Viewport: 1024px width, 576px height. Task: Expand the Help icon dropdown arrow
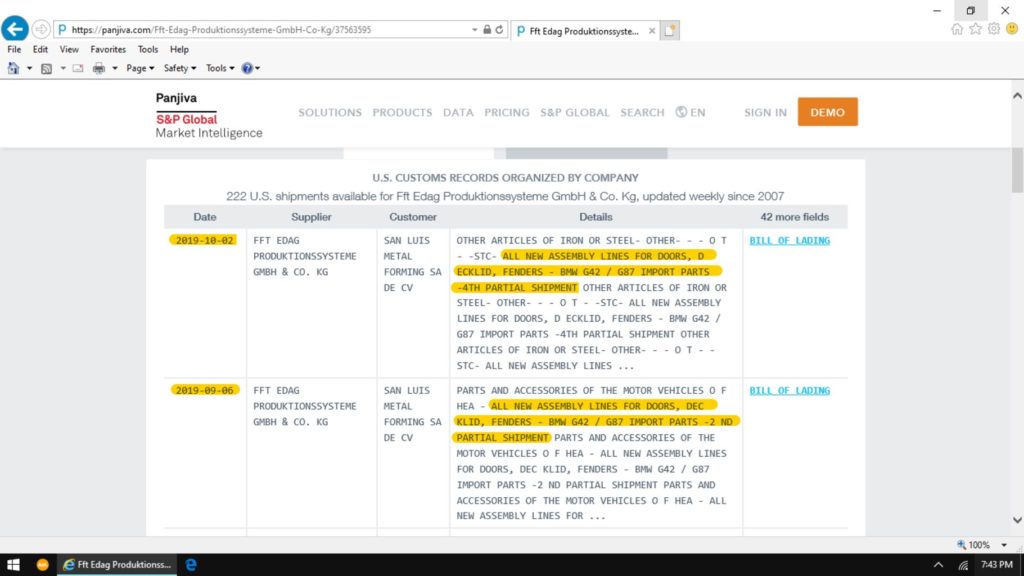pos(257,68)
